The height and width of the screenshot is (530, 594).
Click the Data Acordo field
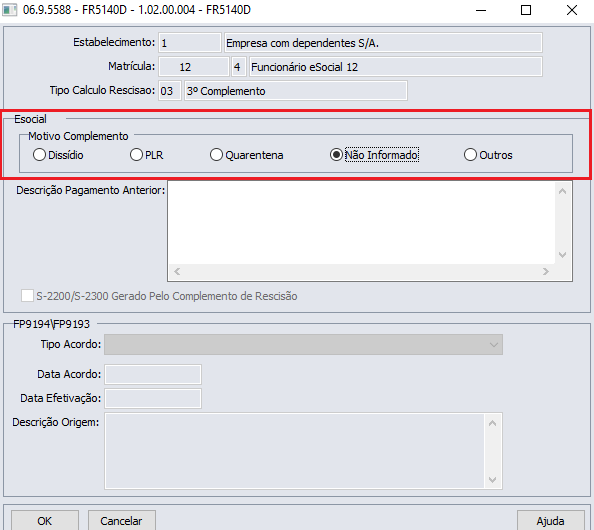coord(153,375)
